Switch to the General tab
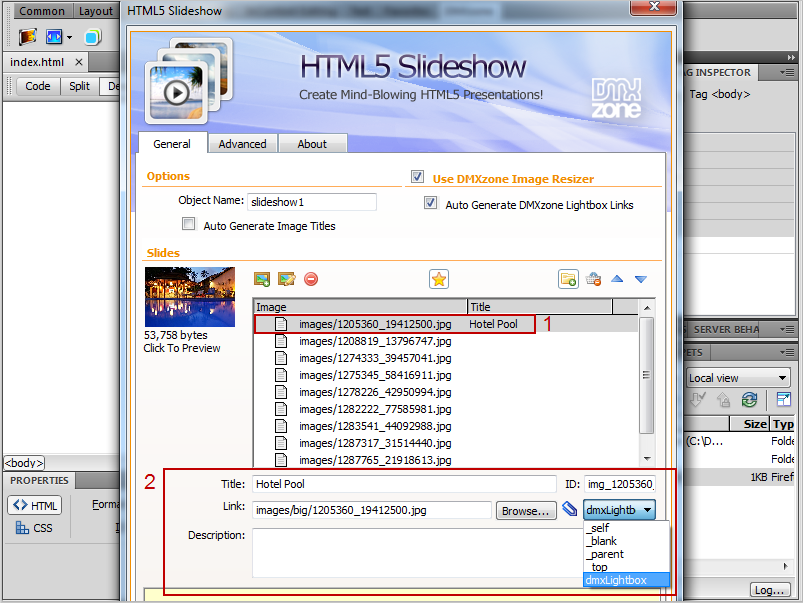Screen dimensions: 803x603 [x=172, y=143]
